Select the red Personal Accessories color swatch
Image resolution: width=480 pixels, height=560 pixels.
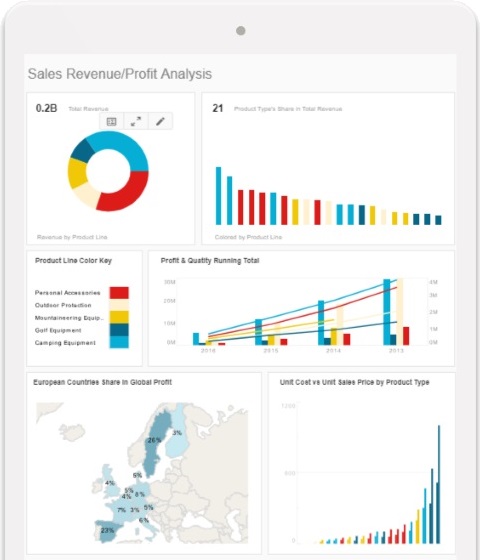[119, 292]
